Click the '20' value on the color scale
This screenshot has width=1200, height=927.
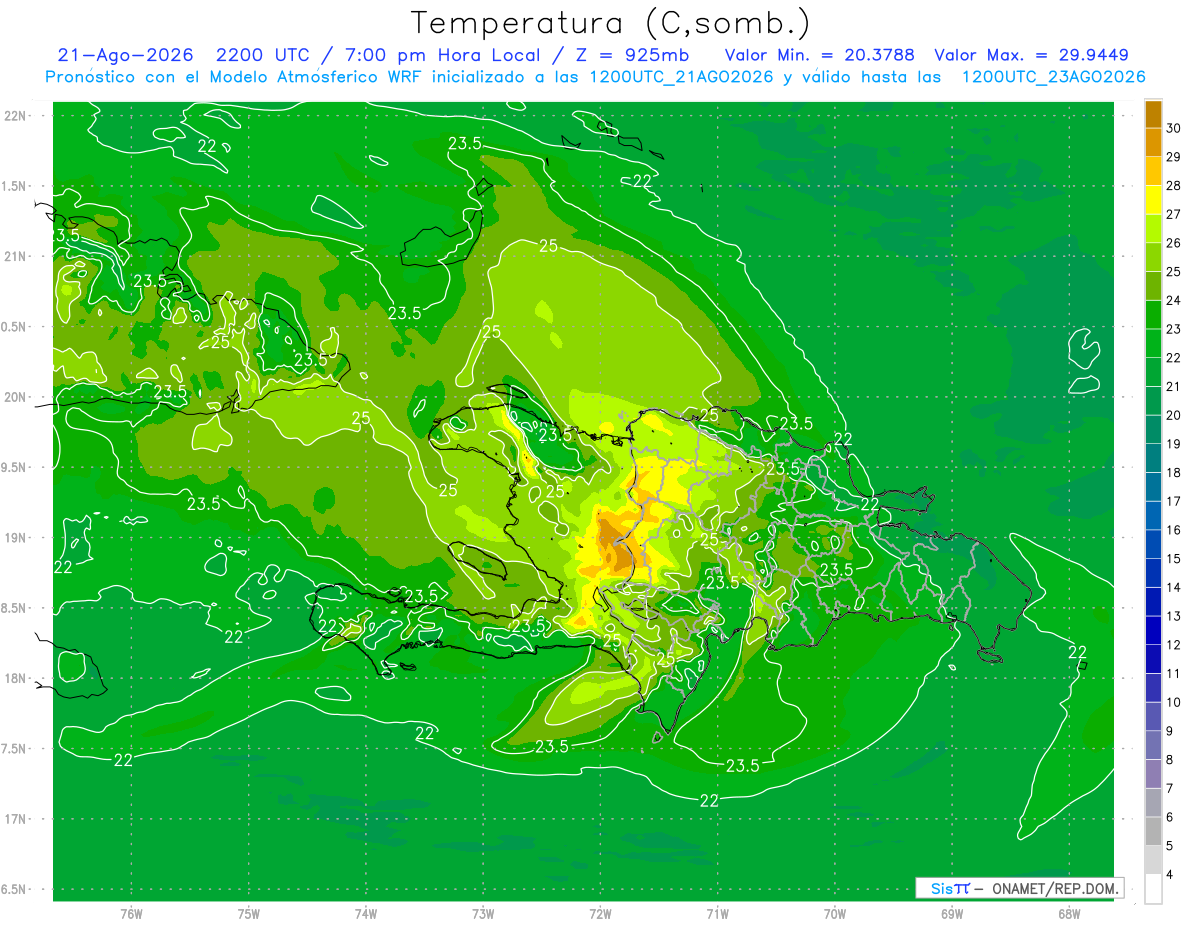tap(1174, 415)
